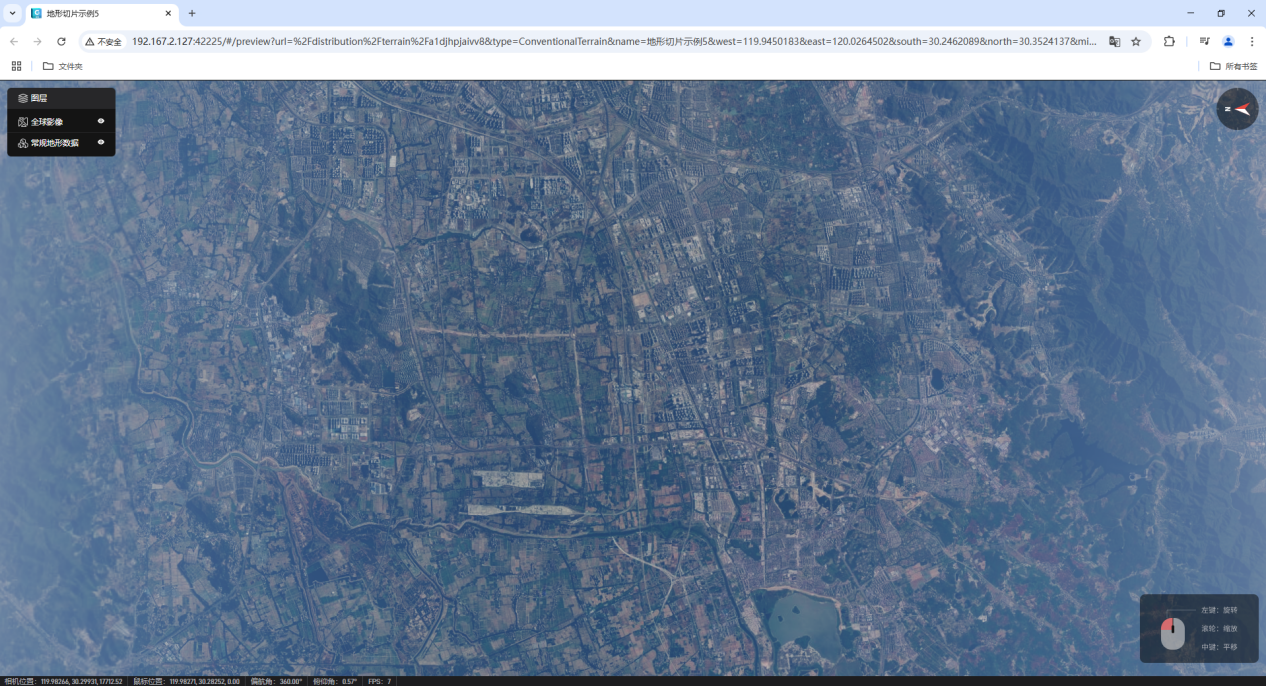Open the 文件夹 bookmark folder
1266x686 pixels.
[62, 66]
